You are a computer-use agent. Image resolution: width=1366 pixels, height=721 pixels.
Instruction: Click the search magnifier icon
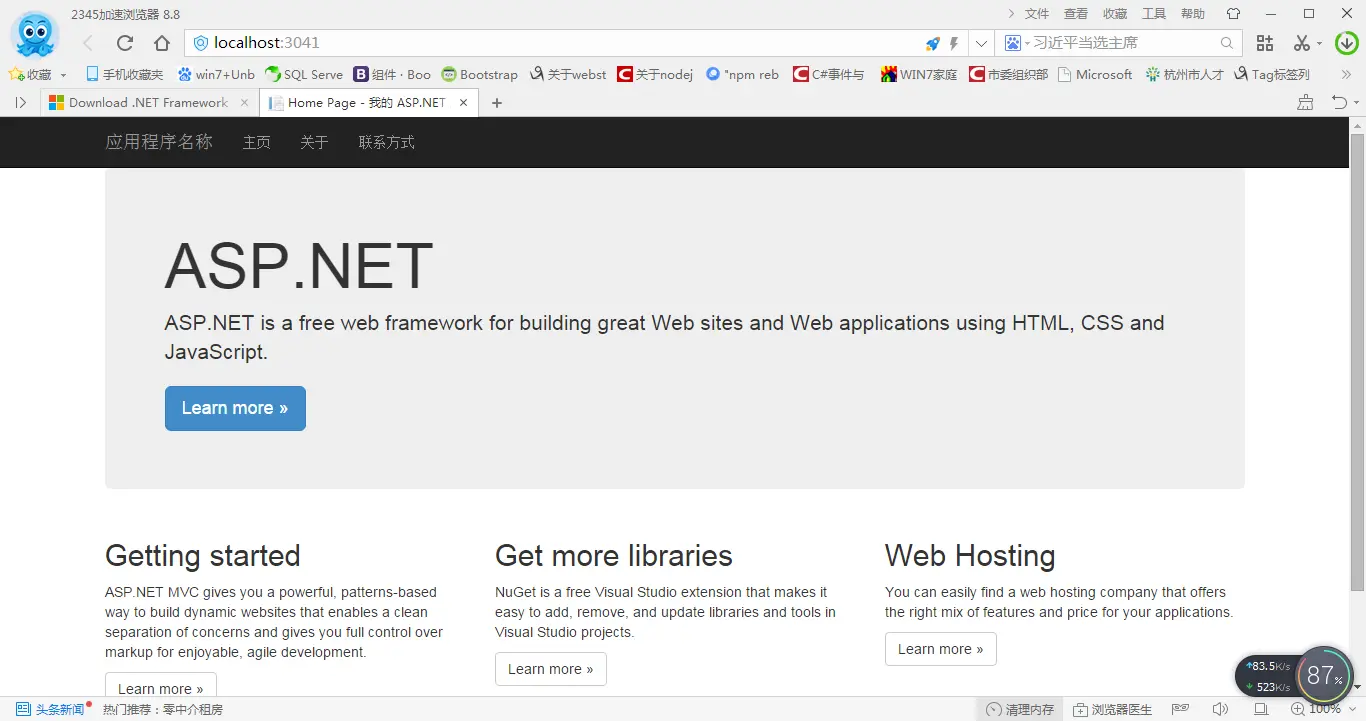coord(1227,43)
